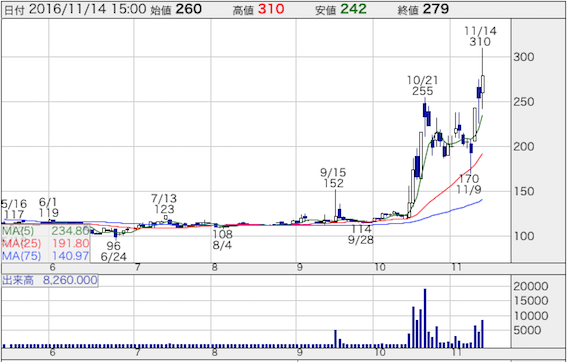Click the 10000 volume axis label
This screenshot has width=567, height=362.
[531, 316]
